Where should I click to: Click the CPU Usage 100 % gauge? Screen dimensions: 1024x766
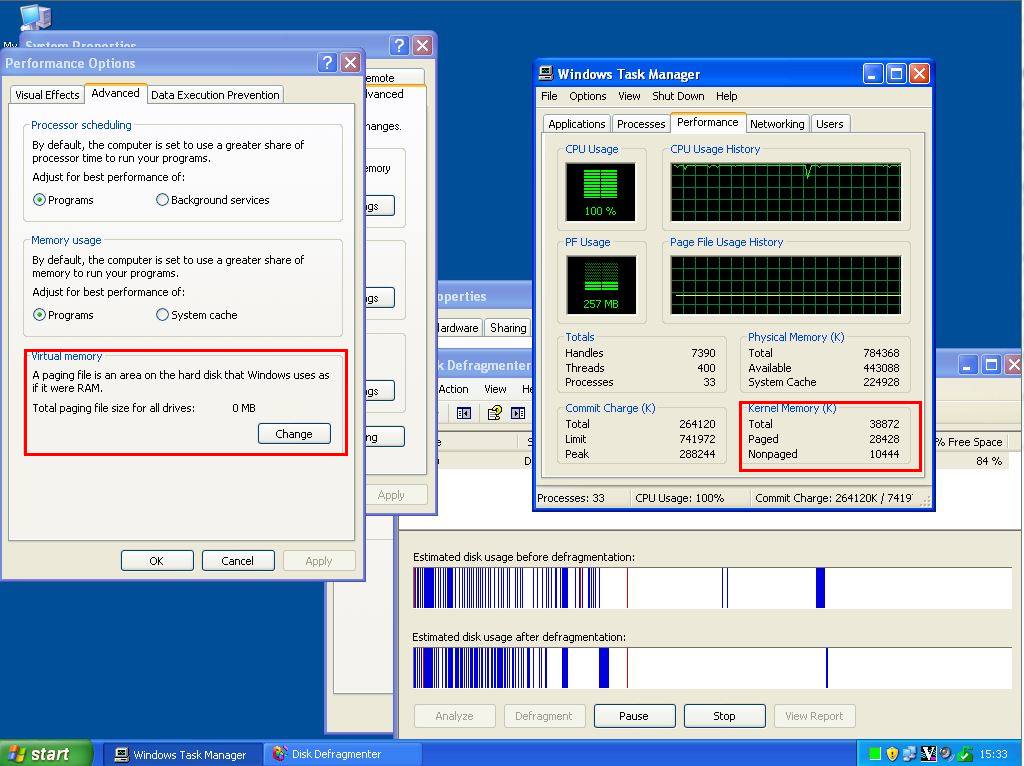point(600,192)
